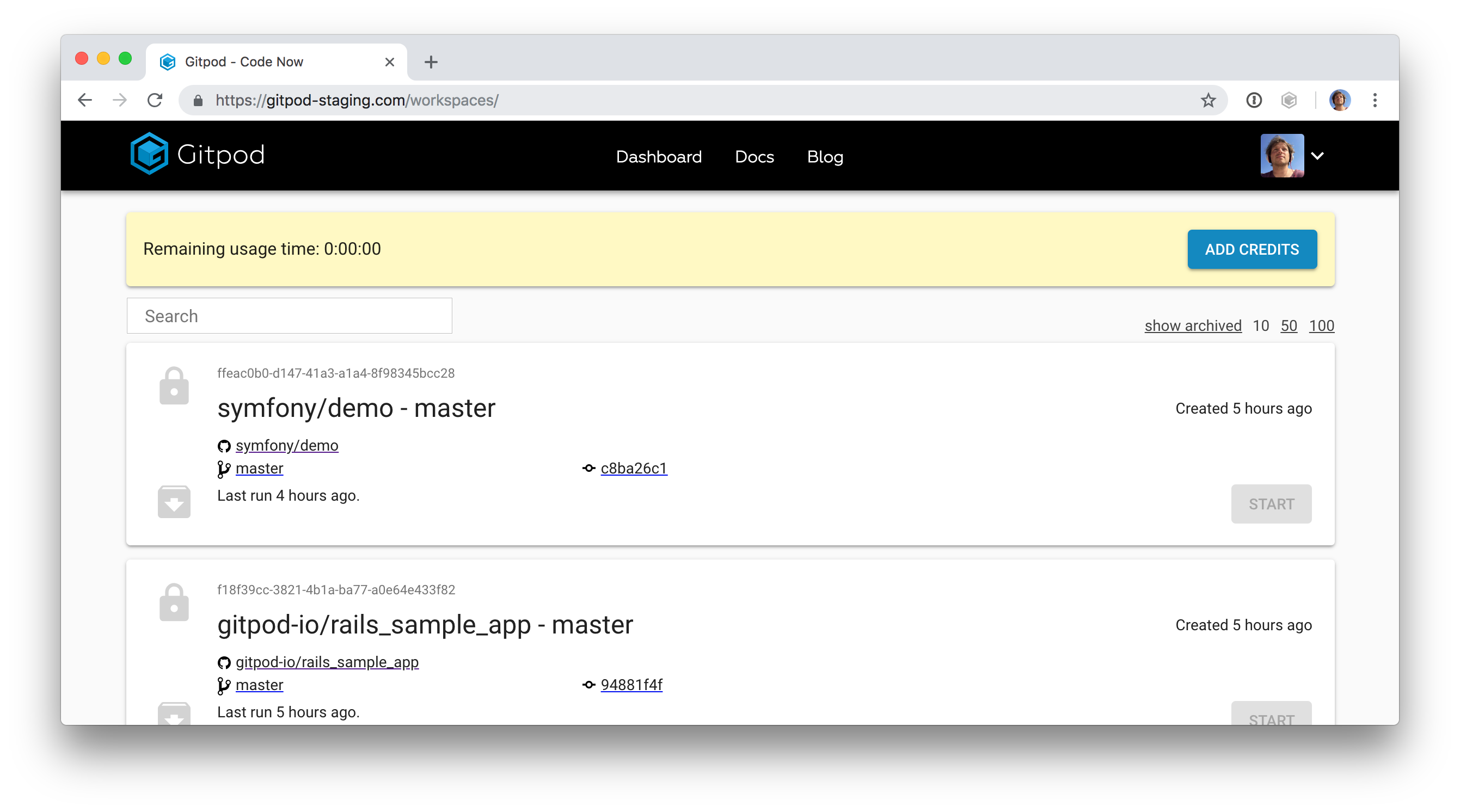The image size is (1460, 812).
Task: Open a new browser tab
Action: pos(431,61)
